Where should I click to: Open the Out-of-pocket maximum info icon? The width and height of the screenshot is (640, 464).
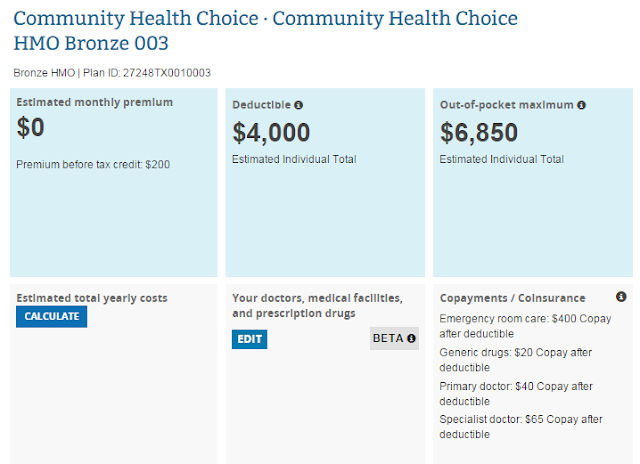pyautogui.click(x=581, y=104)
